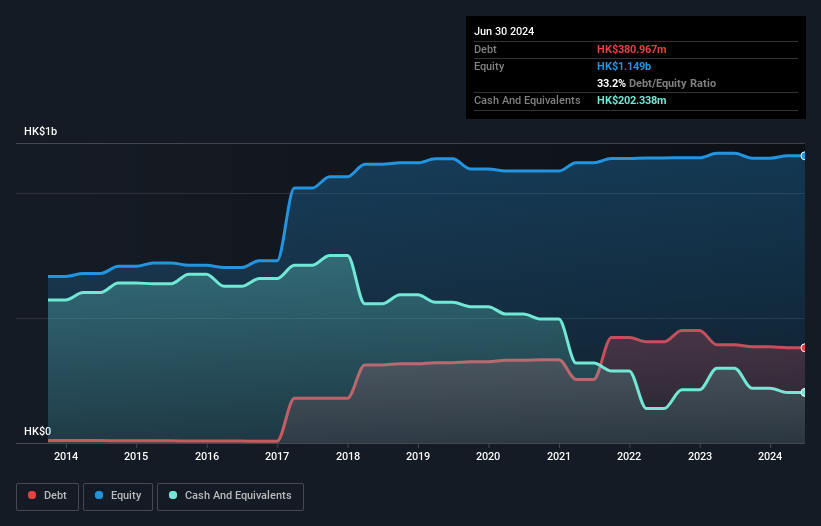The width and height of the screenshot is (821, 526).
Task: Click the 2018 x-axis label
Action: click(x=348, y=456)
